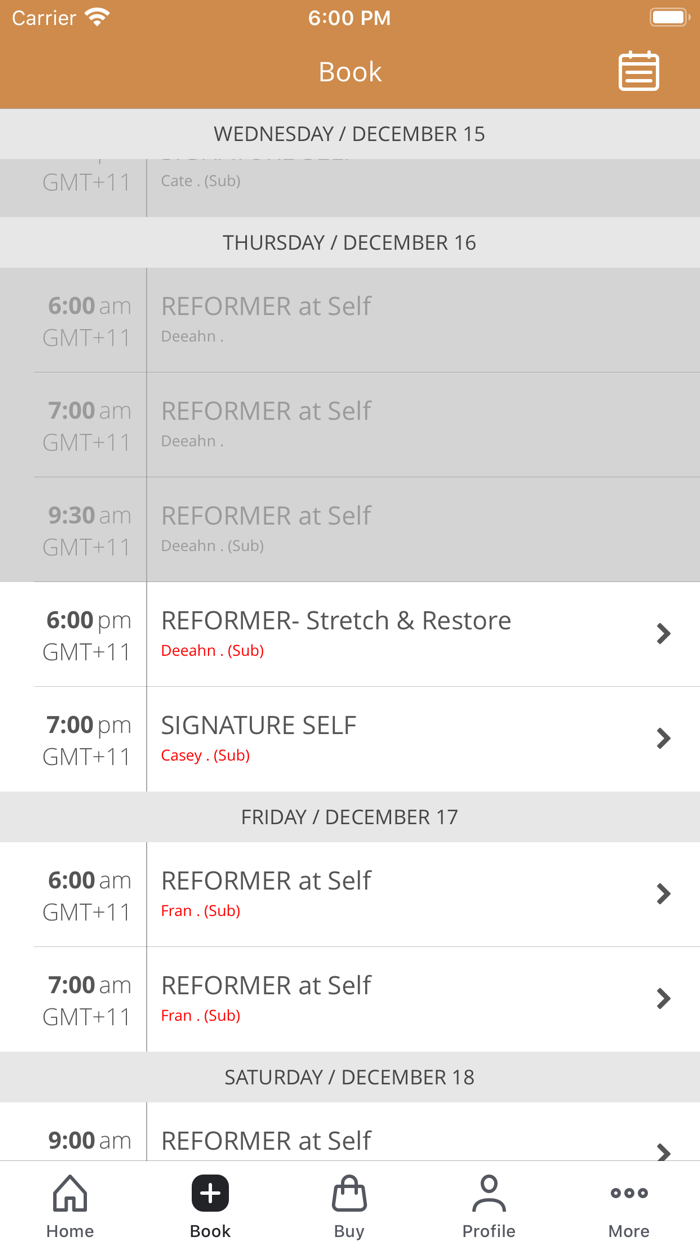Expand the SIGNATURE SELF class chevron
Image resolution: width=700 pixels, height=1244 pixels.
pos(663,738)
